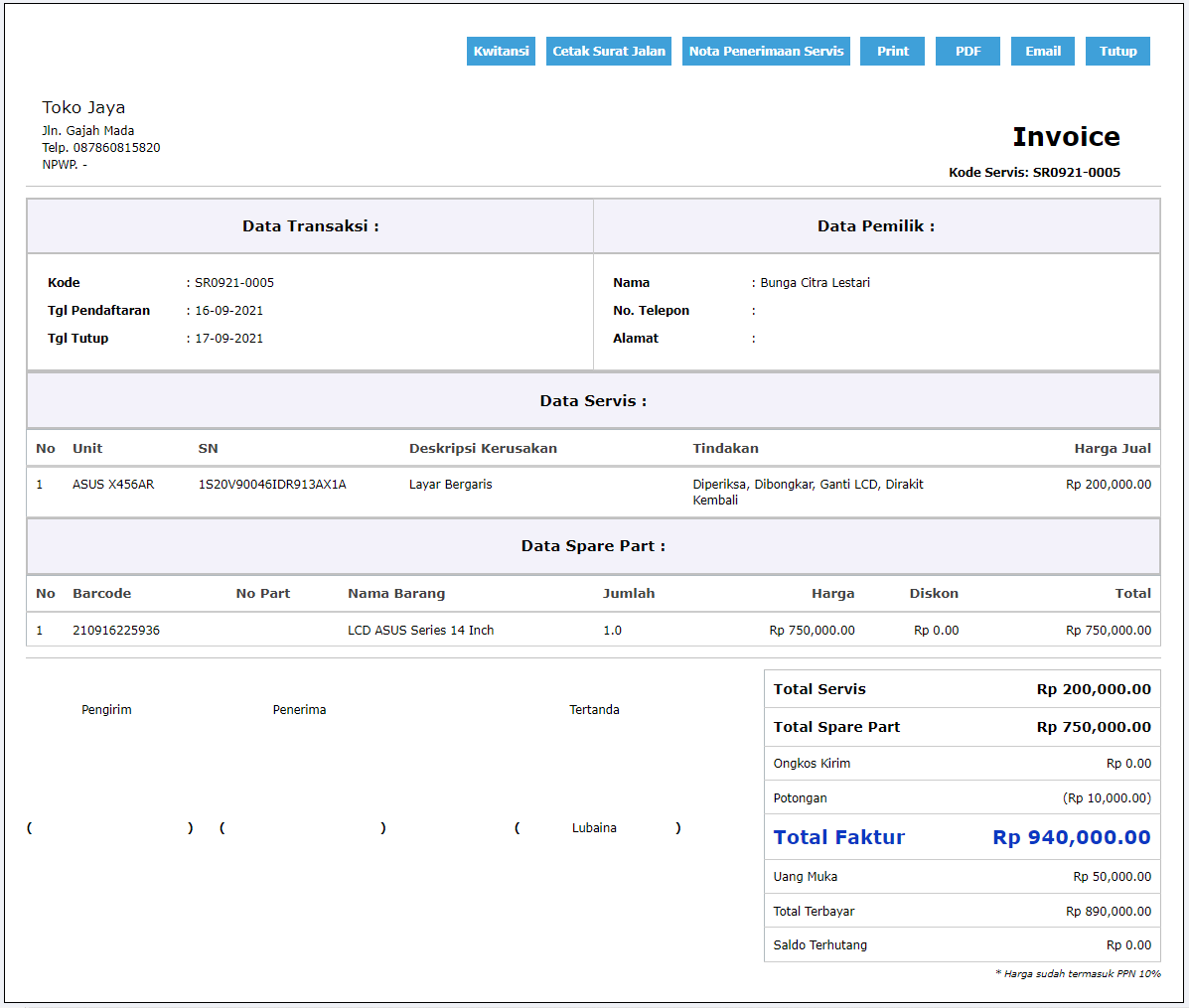Click Total Terbayar amount Rp 890,000.00
The width and height of the screenshot is (1189, 1008).
[1109, 912]
